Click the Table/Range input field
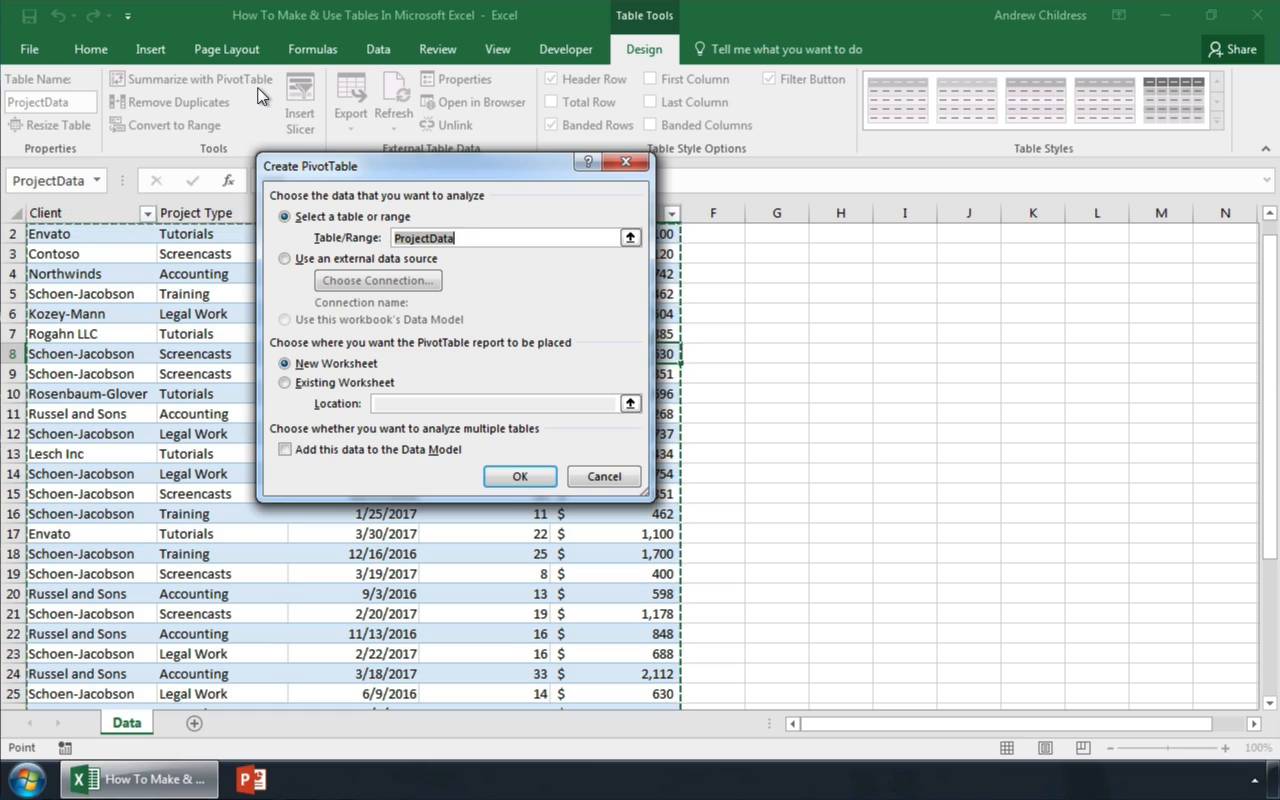This screenshot has width=1280, height=800. (x=505, y=238)
